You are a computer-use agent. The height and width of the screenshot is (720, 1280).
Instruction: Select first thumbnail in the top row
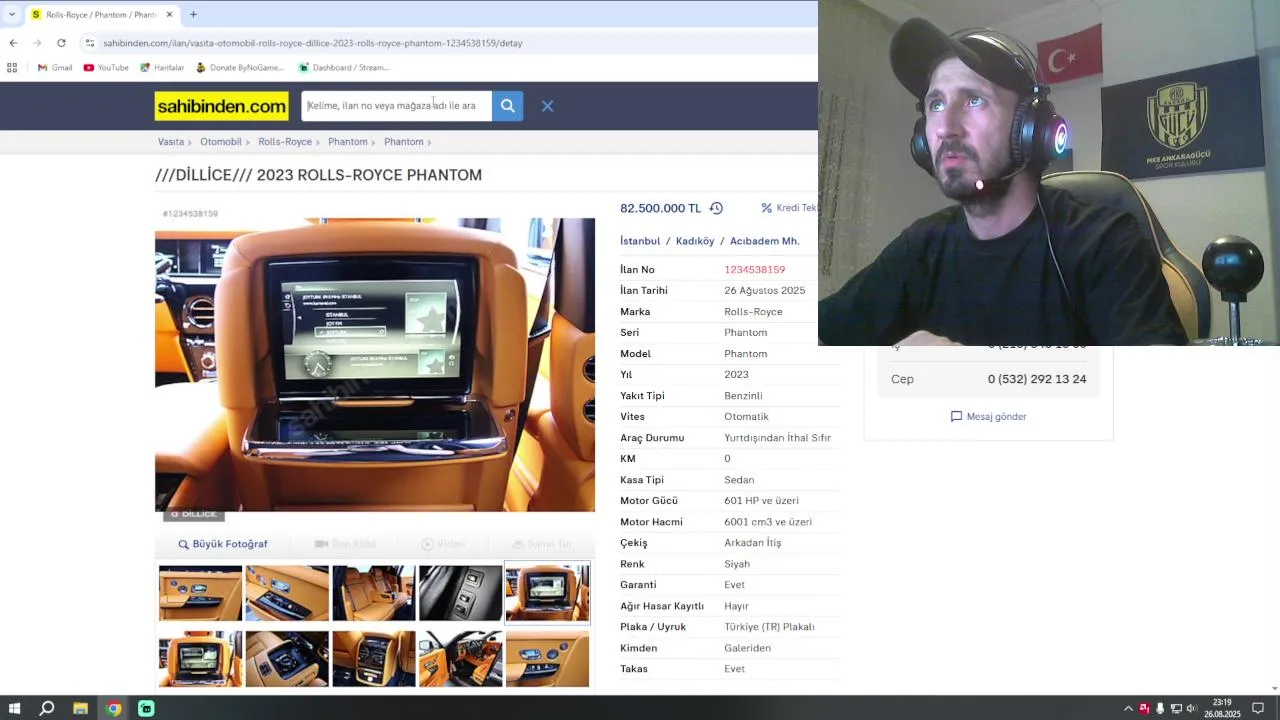[x=200, y=593]
